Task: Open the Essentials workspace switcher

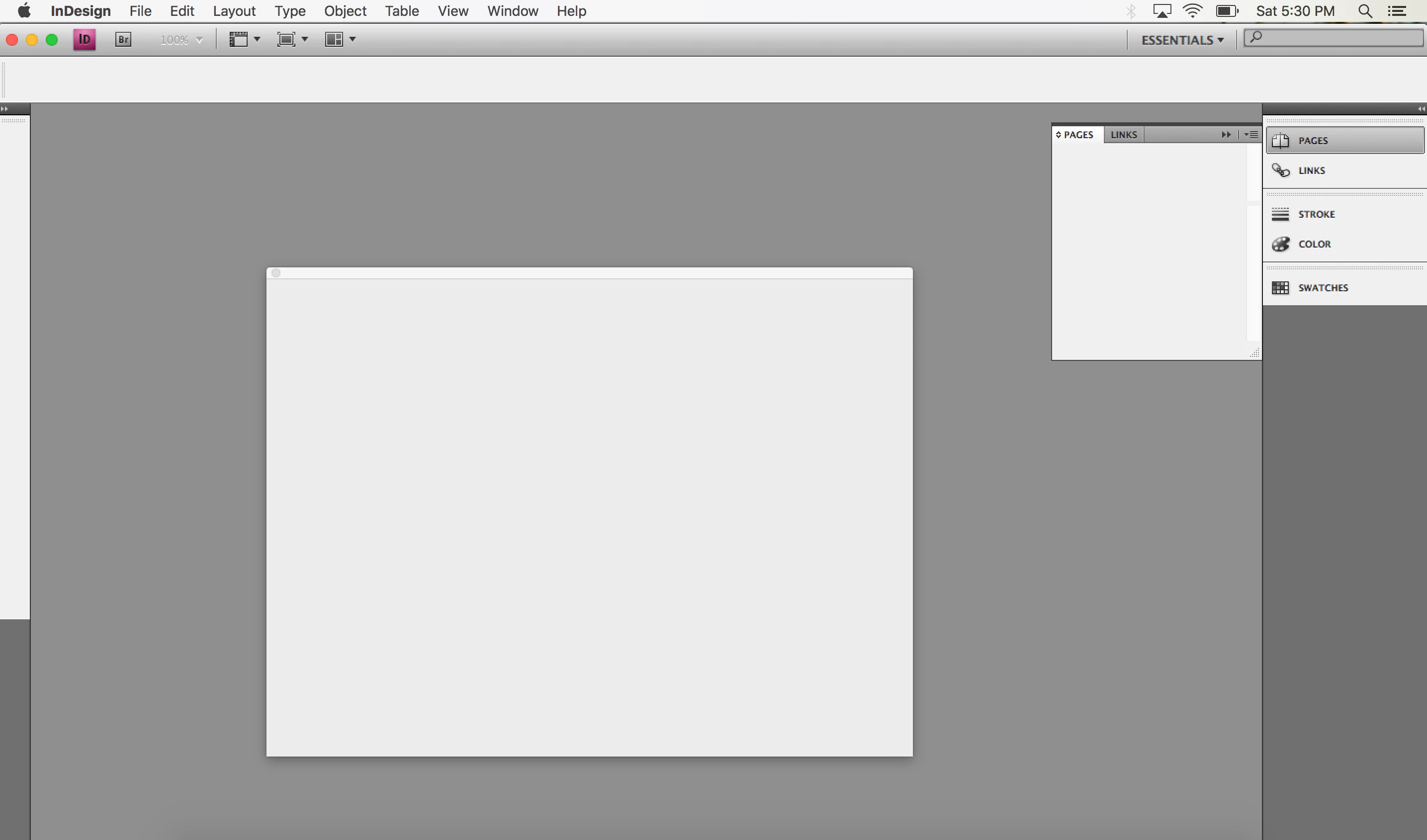Action: click(1182, 40)
